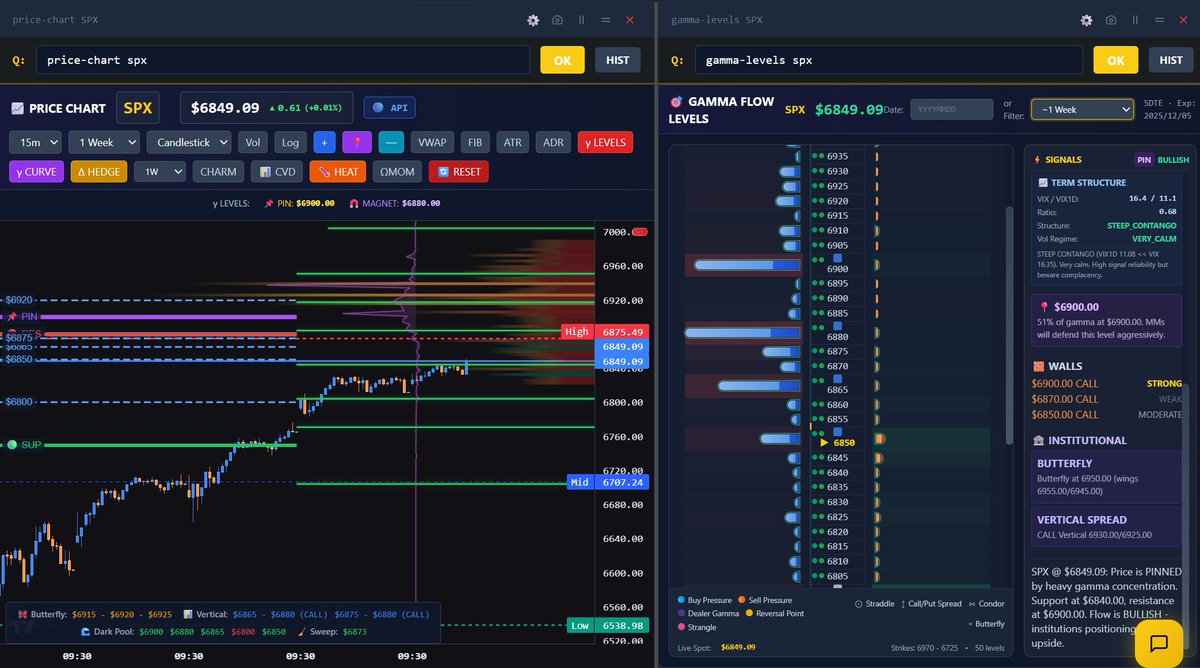Click the Low 6538.98 price label

(608, 625)
